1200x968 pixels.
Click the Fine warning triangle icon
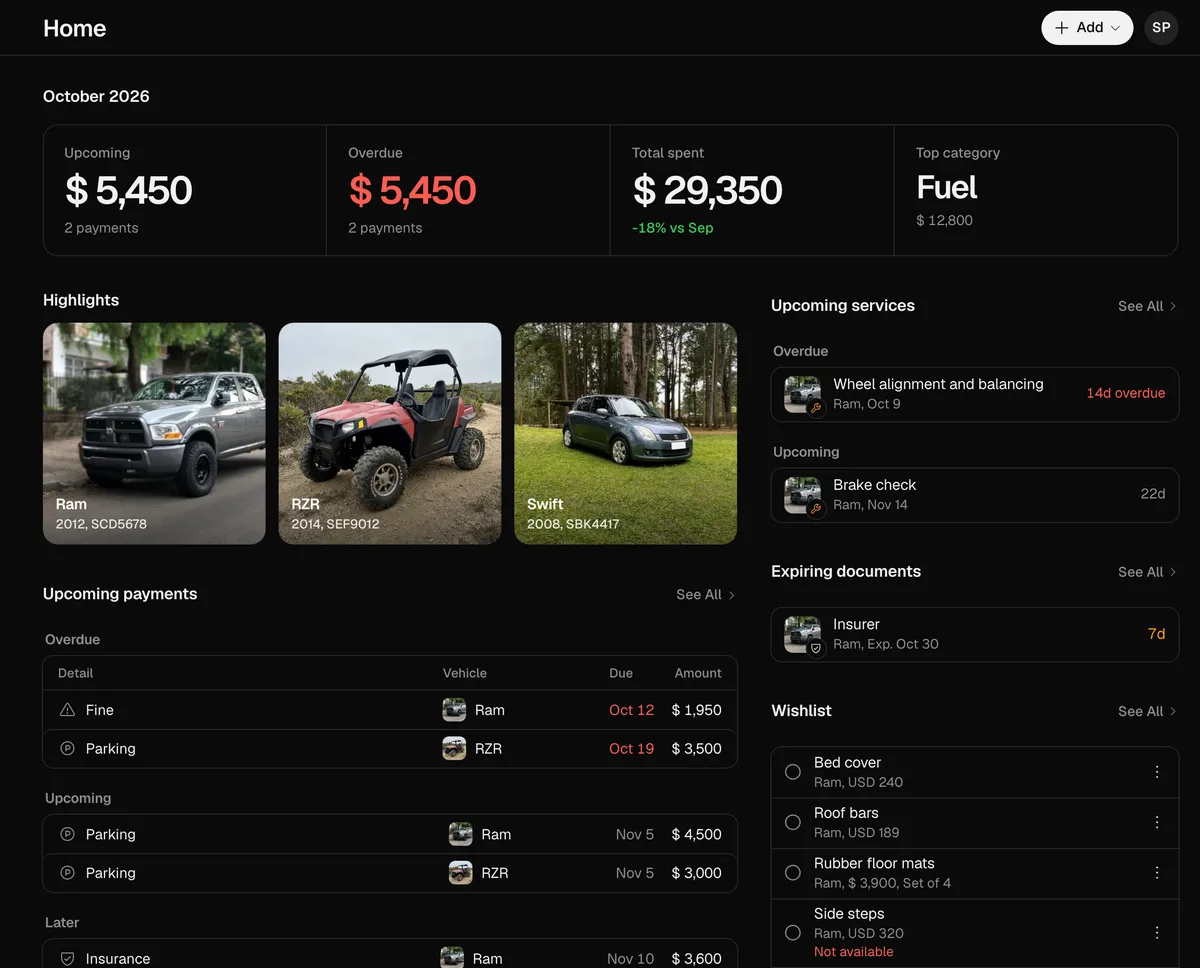pos(68,710)
